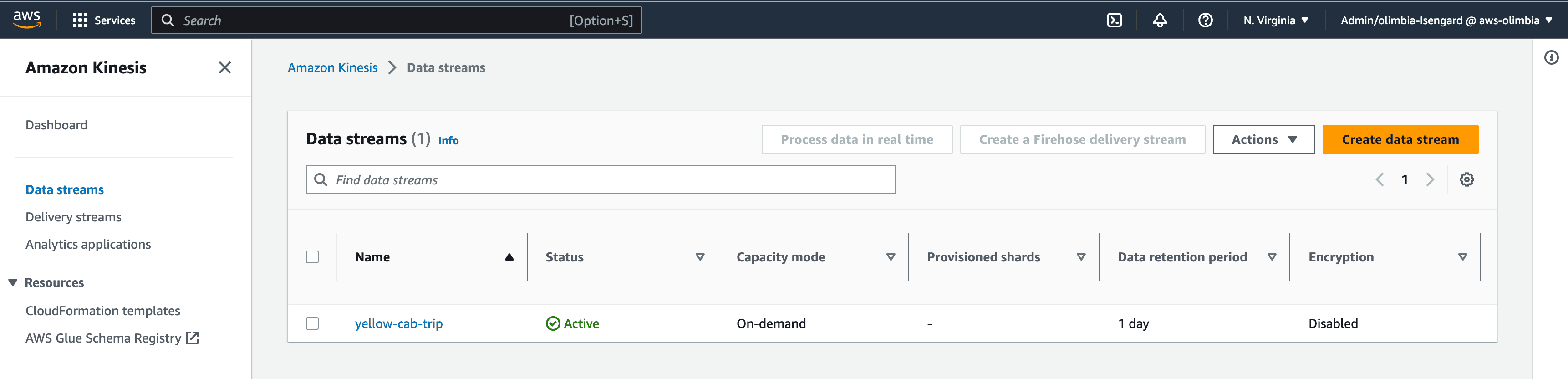Select Data streams in sidebar
Viewport: 1568px width, 379px height.
65,189
